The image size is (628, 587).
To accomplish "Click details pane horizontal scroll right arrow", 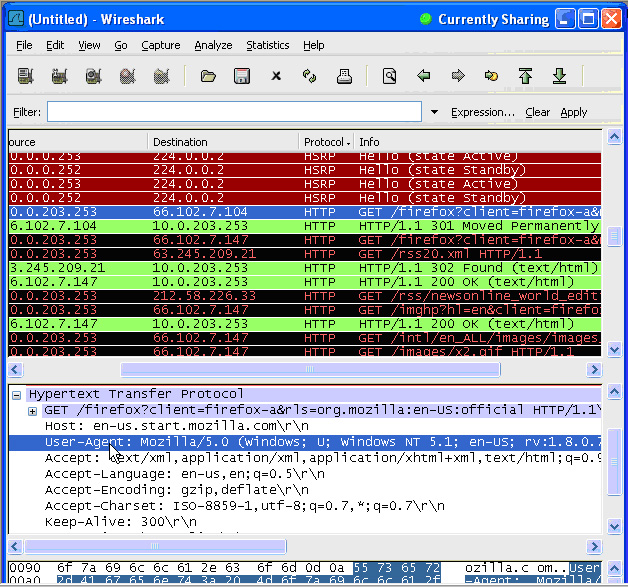I will click(594, 546).
